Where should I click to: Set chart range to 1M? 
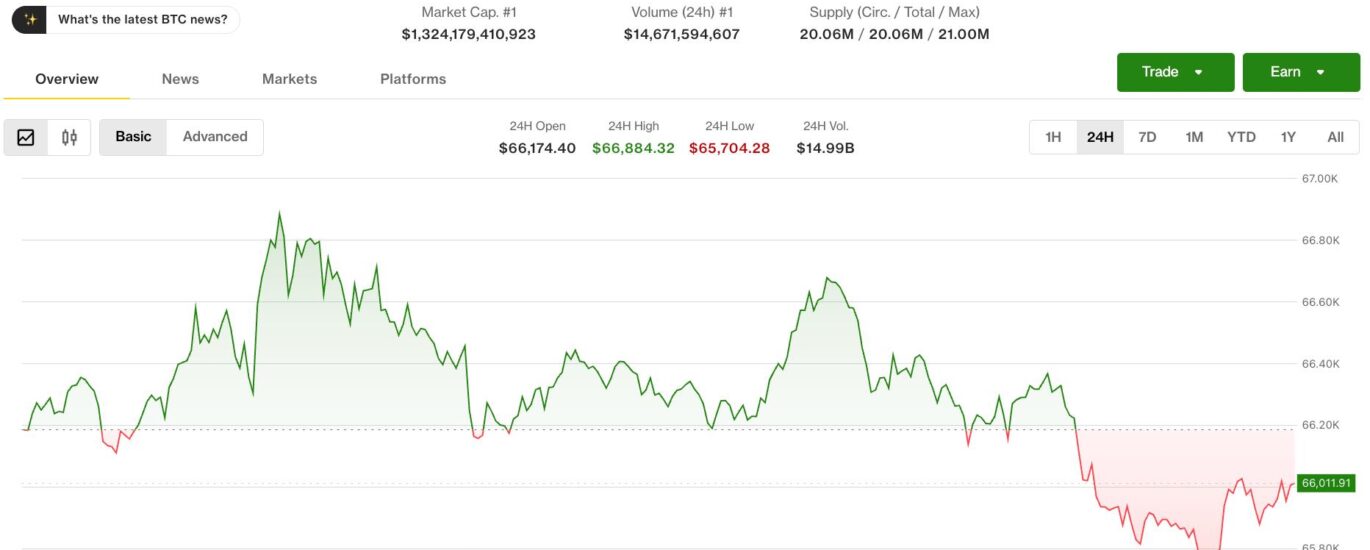point(1194,137)
